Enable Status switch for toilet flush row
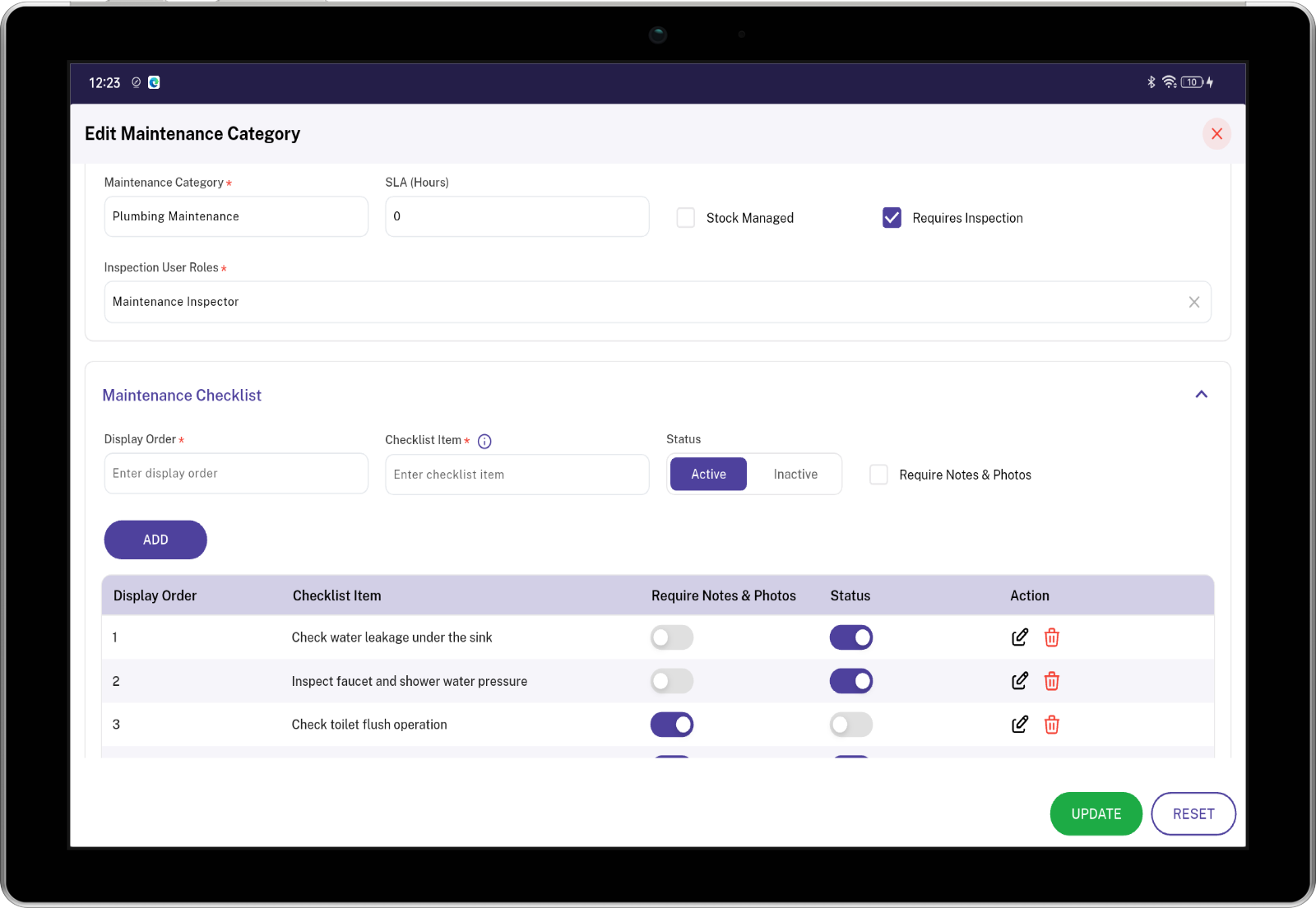The image size is (1316, 908). pos(851,725)
